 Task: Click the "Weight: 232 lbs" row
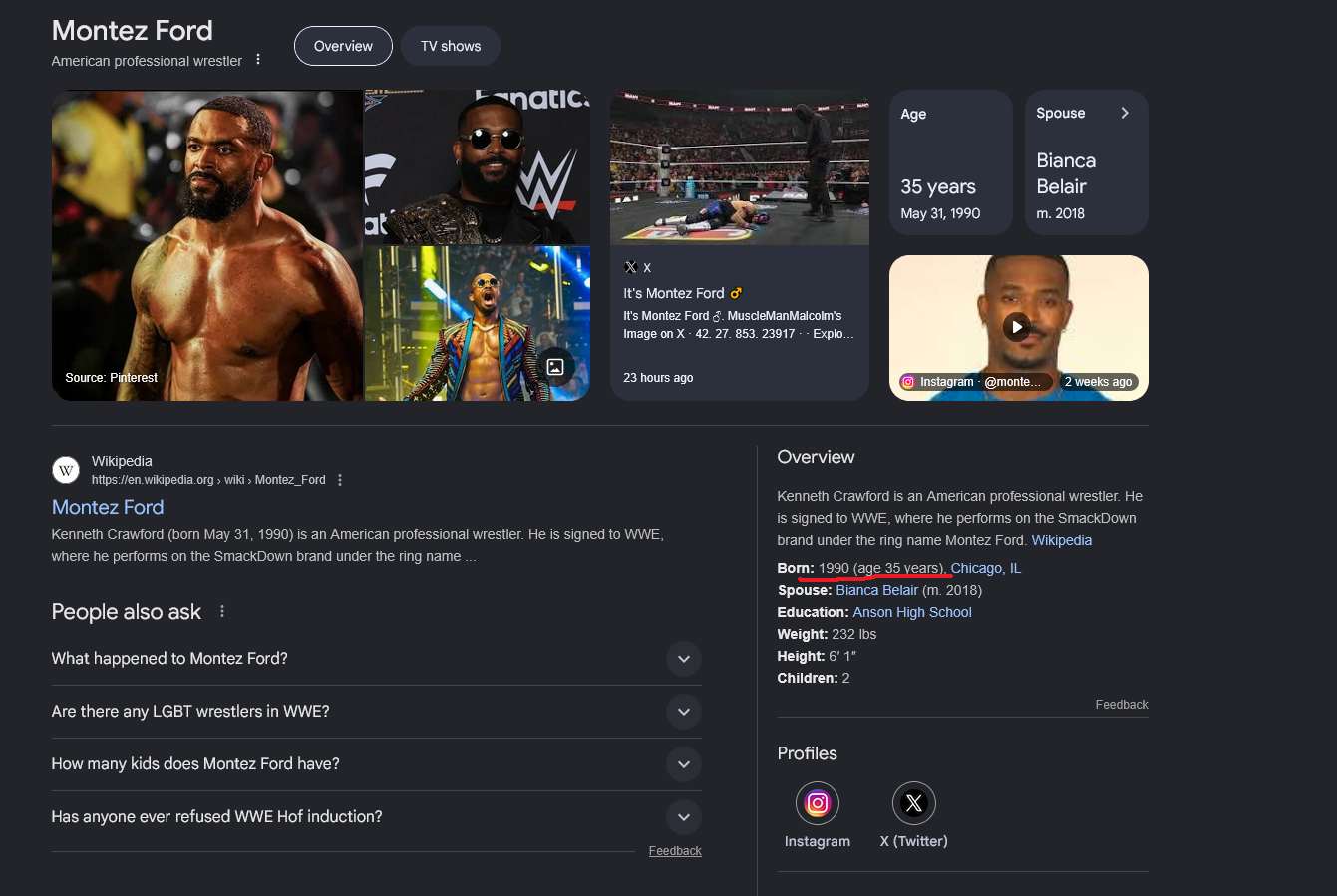(x=828, y=634)
